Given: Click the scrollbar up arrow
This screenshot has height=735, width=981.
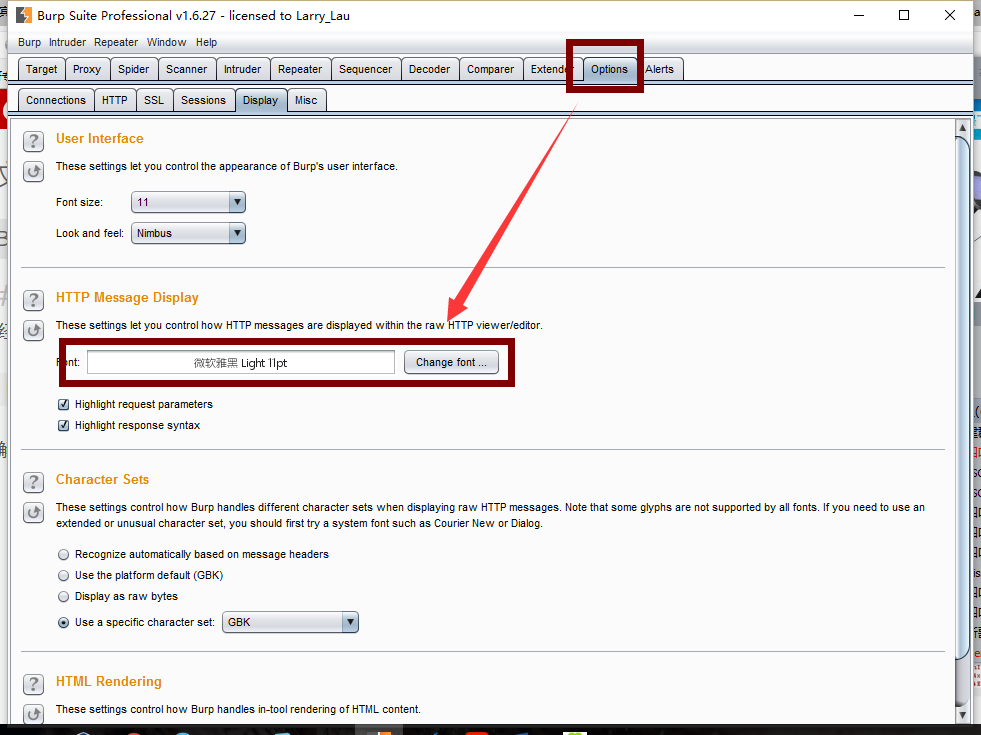Looking at the screenshot, I should pos(962,127).
